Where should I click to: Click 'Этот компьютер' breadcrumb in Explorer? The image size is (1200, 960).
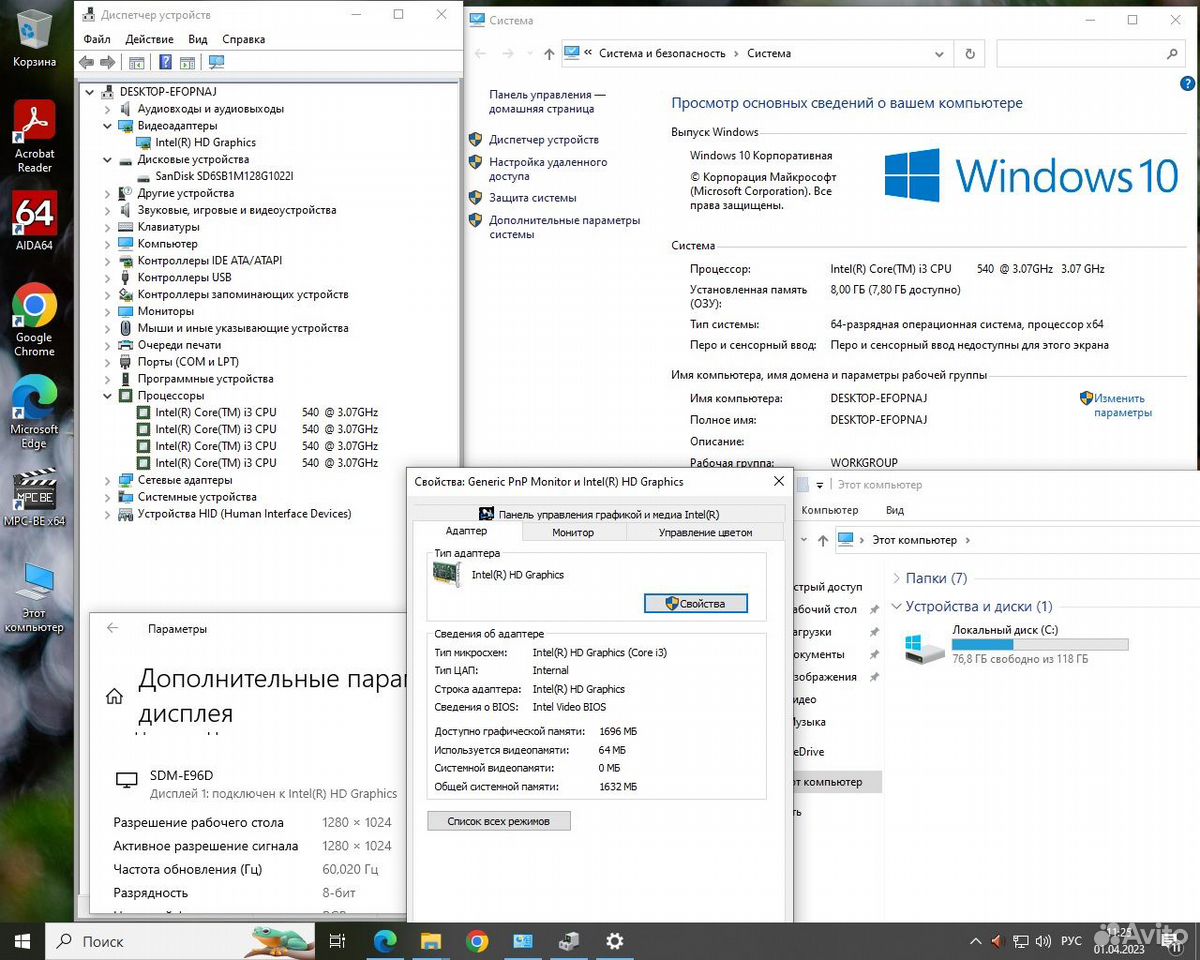[914, 540]
